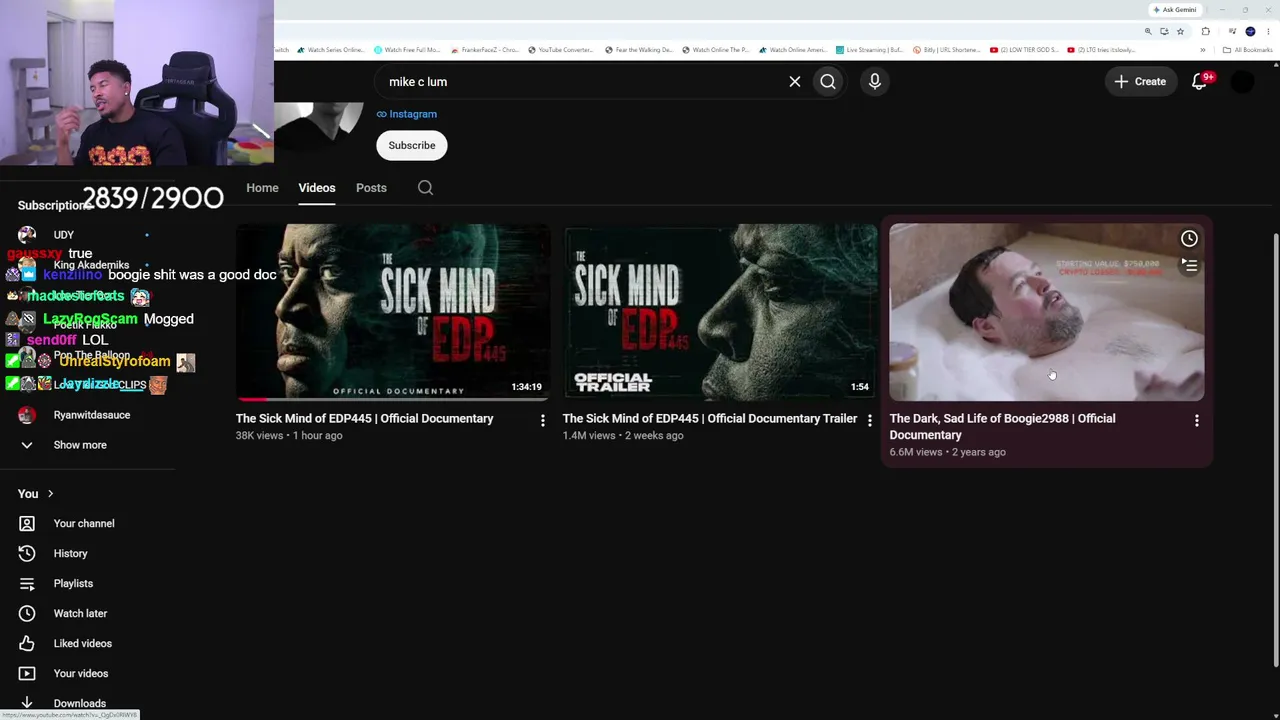
Task: Bookmark this page with the star icon
Action: (1180, 31)
